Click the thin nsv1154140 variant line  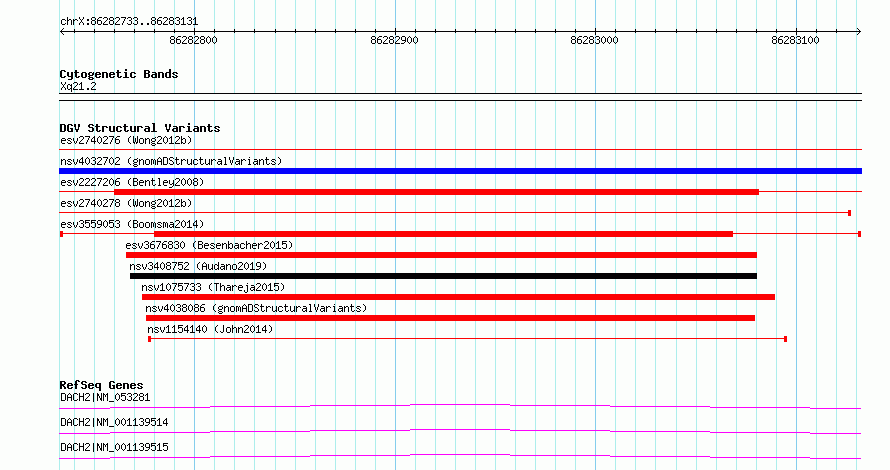[467, 339]
